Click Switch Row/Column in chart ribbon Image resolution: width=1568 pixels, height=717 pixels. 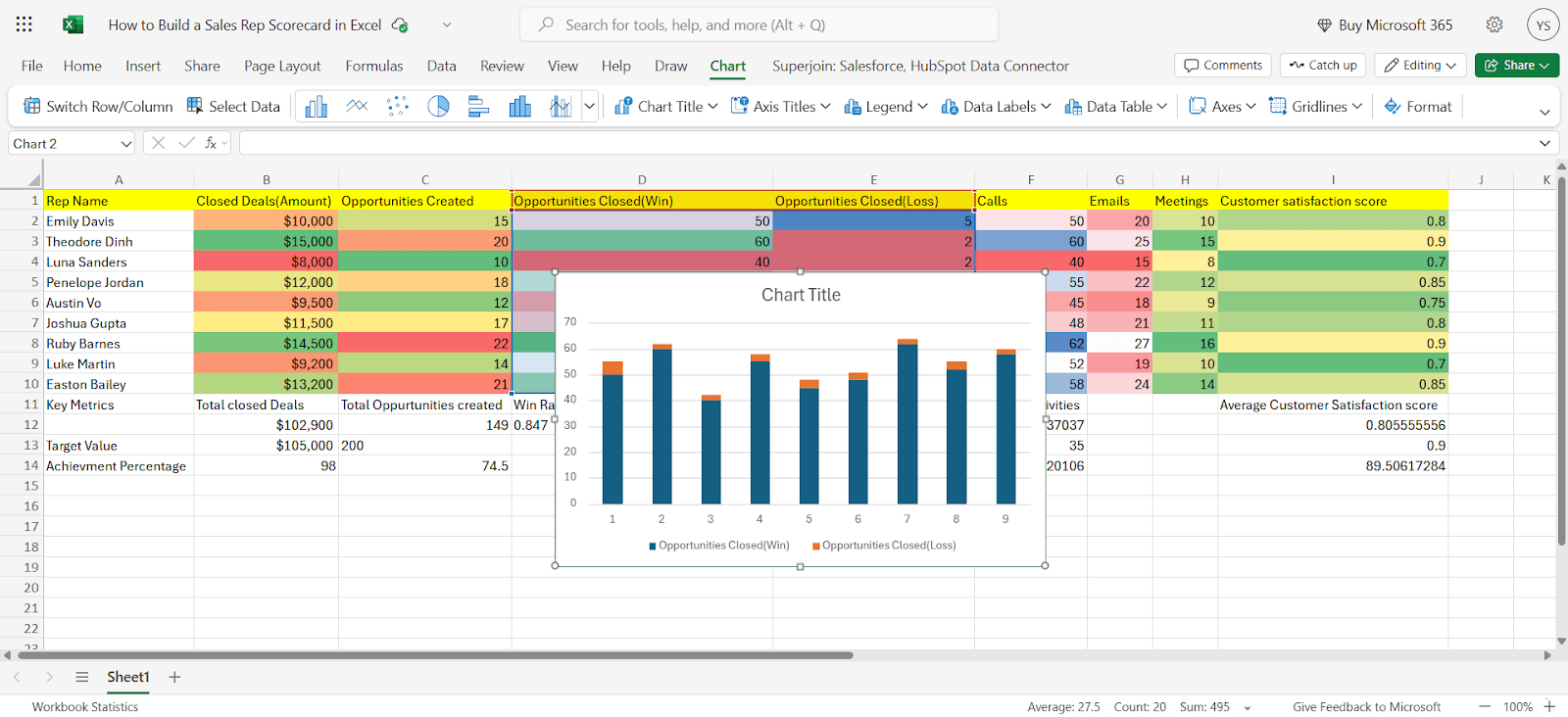coord(98,106)
